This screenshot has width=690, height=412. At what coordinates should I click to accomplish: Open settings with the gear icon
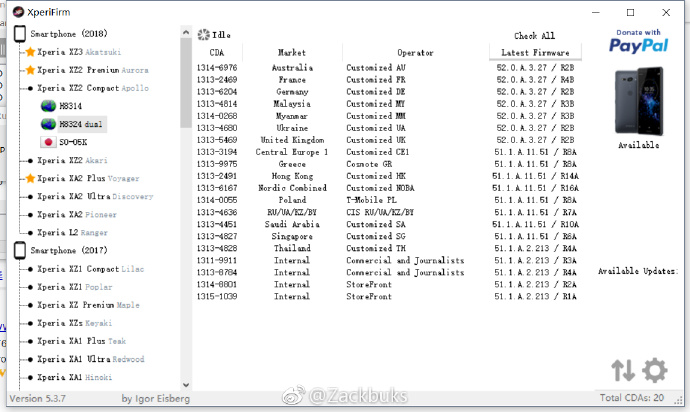[x=655, y=370]
